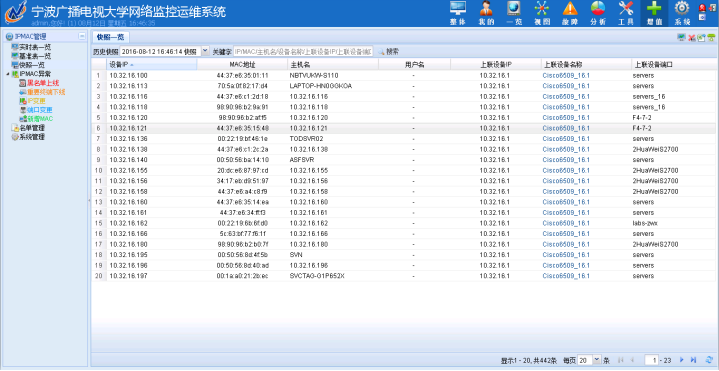Open the 分析 pie chart module

point(598,13)
